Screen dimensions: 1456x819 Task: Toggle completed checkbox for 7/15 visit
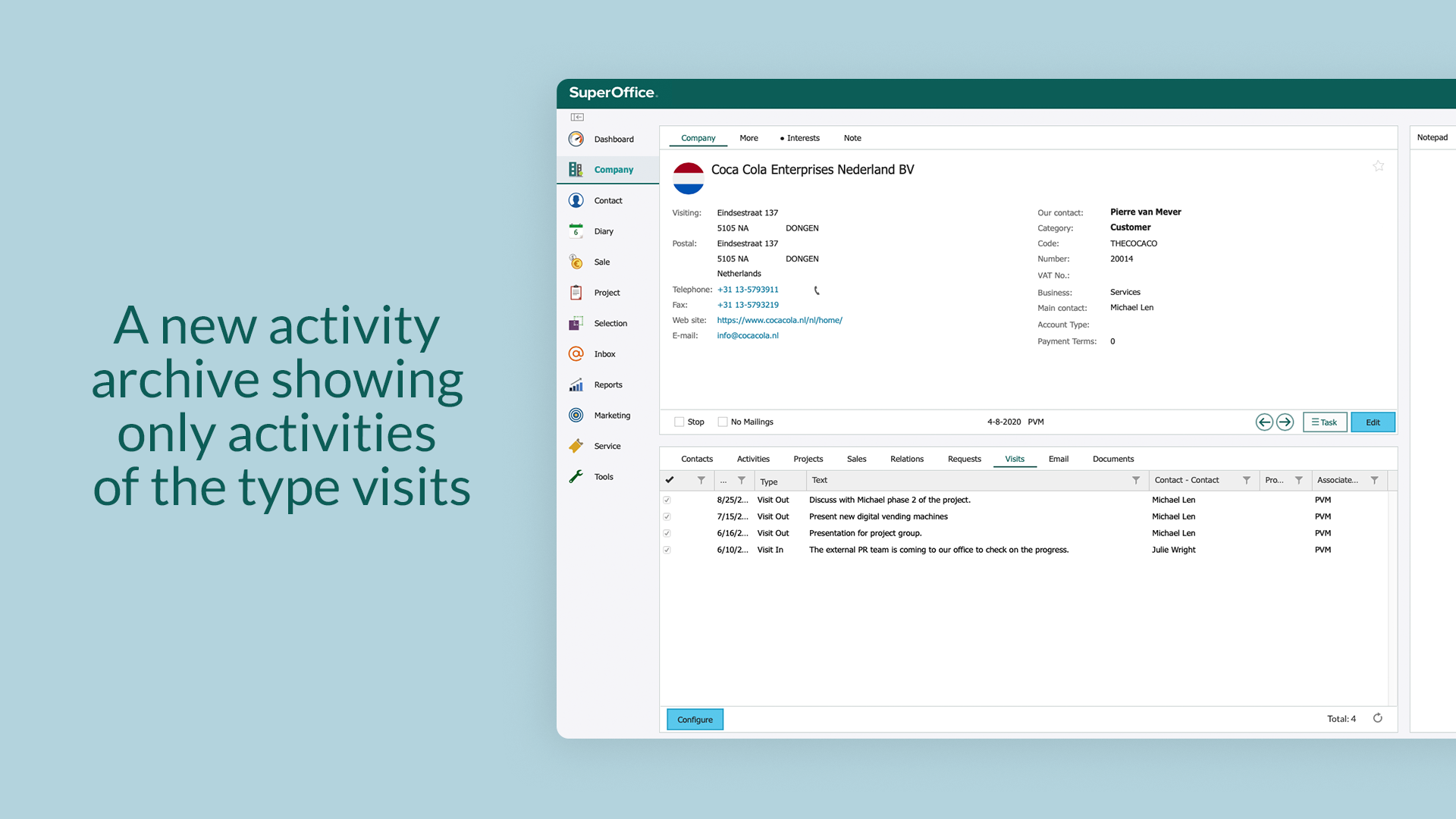click(667, 516)
